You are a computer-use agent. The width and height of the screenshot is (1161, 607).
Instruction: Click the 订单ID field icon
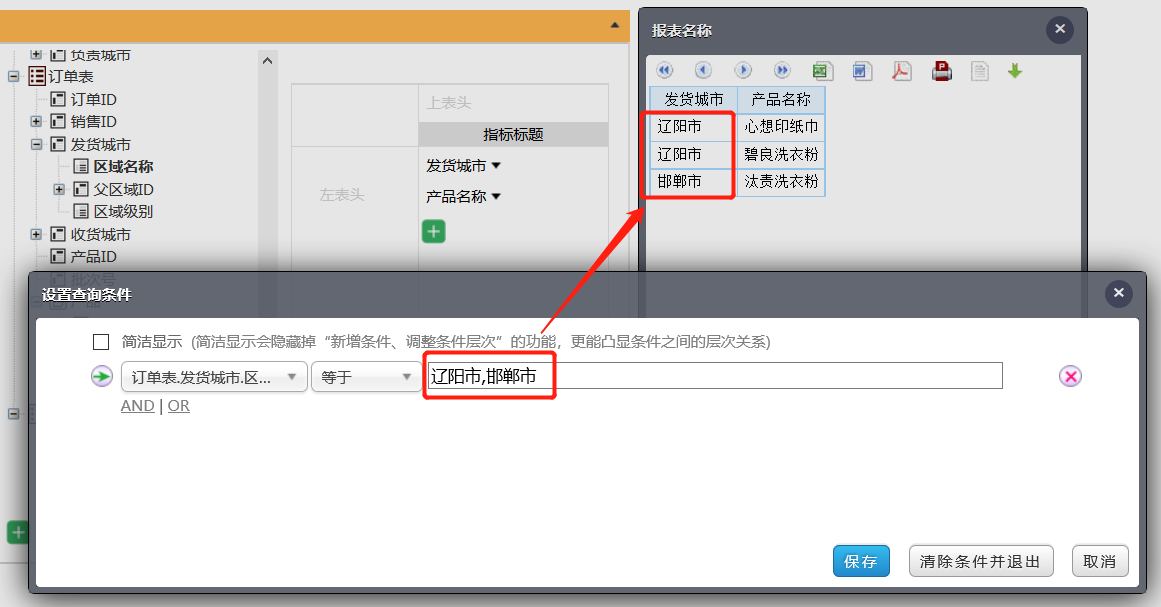point(58,99)
